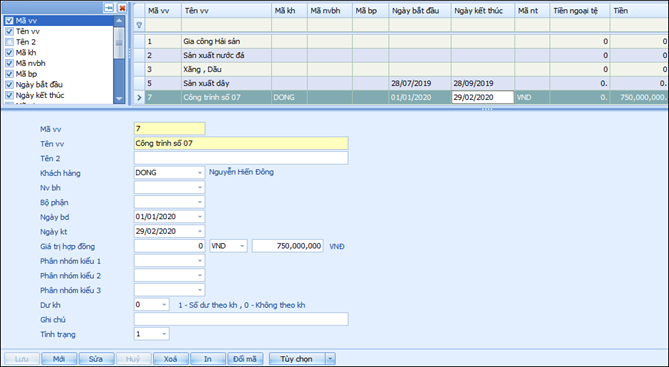
Task: Focus the Giá trị hợp đồng foreign amount field
Action: coord(169,246)
